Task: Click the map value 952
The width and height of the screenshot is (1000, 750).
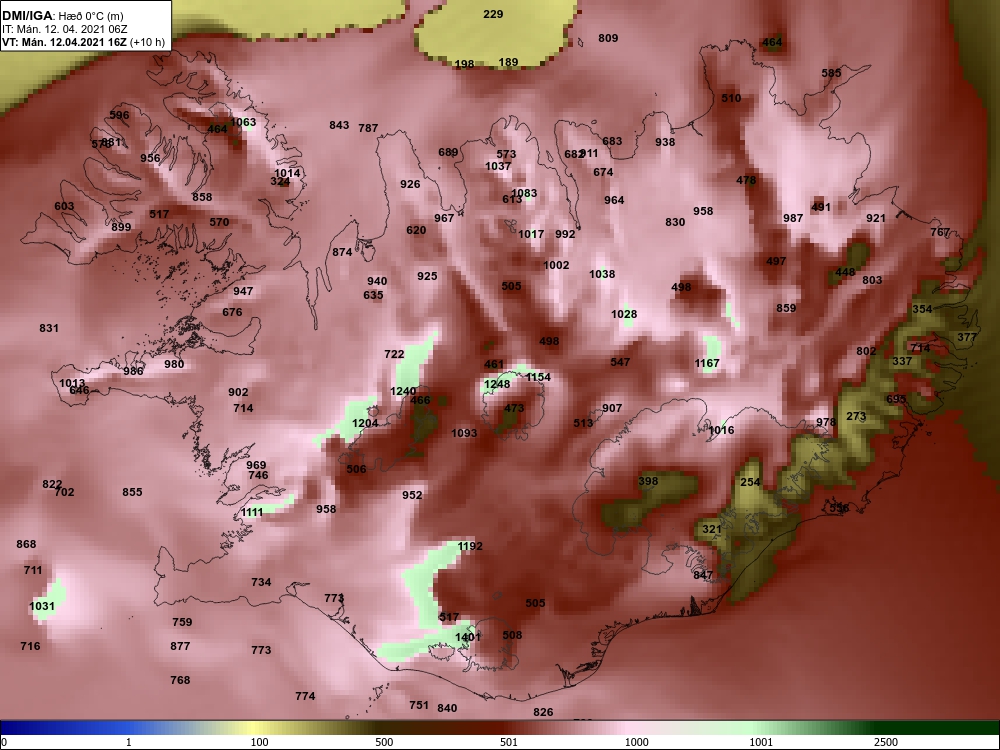Action: (412, 496)
